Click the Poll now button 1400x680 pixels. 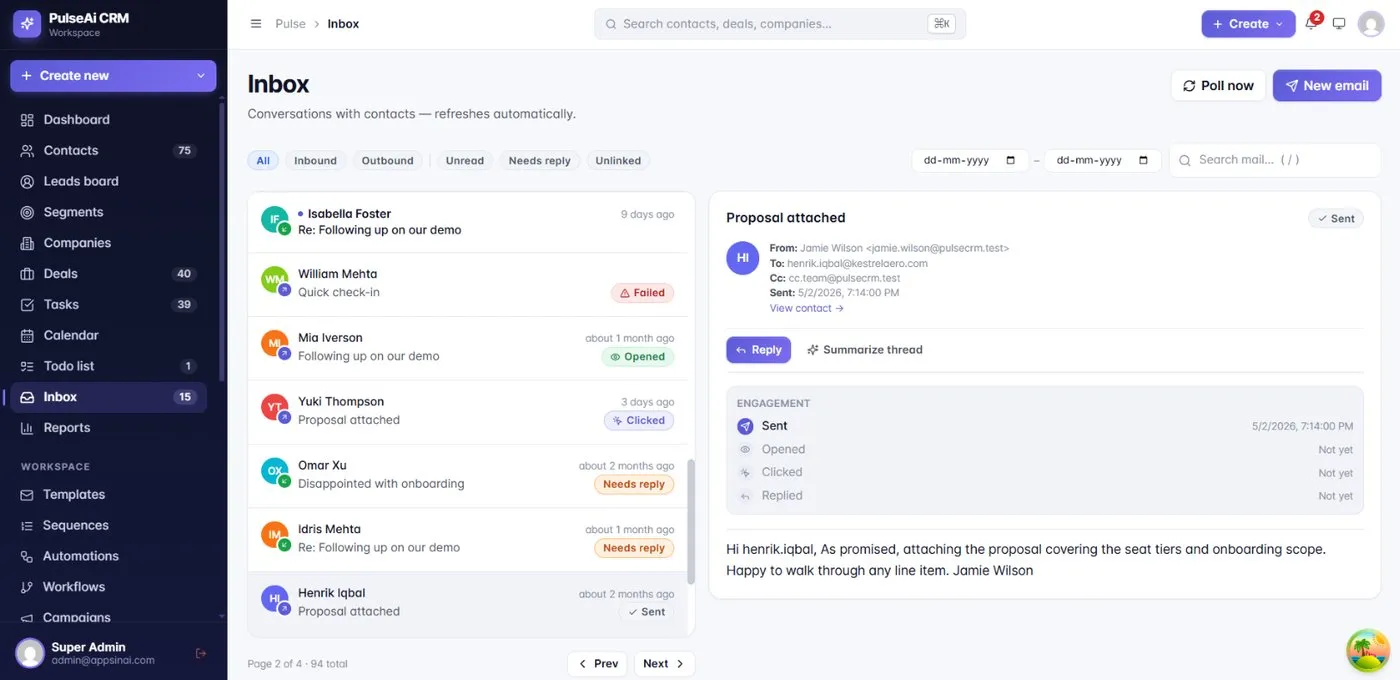point(1218,86)
